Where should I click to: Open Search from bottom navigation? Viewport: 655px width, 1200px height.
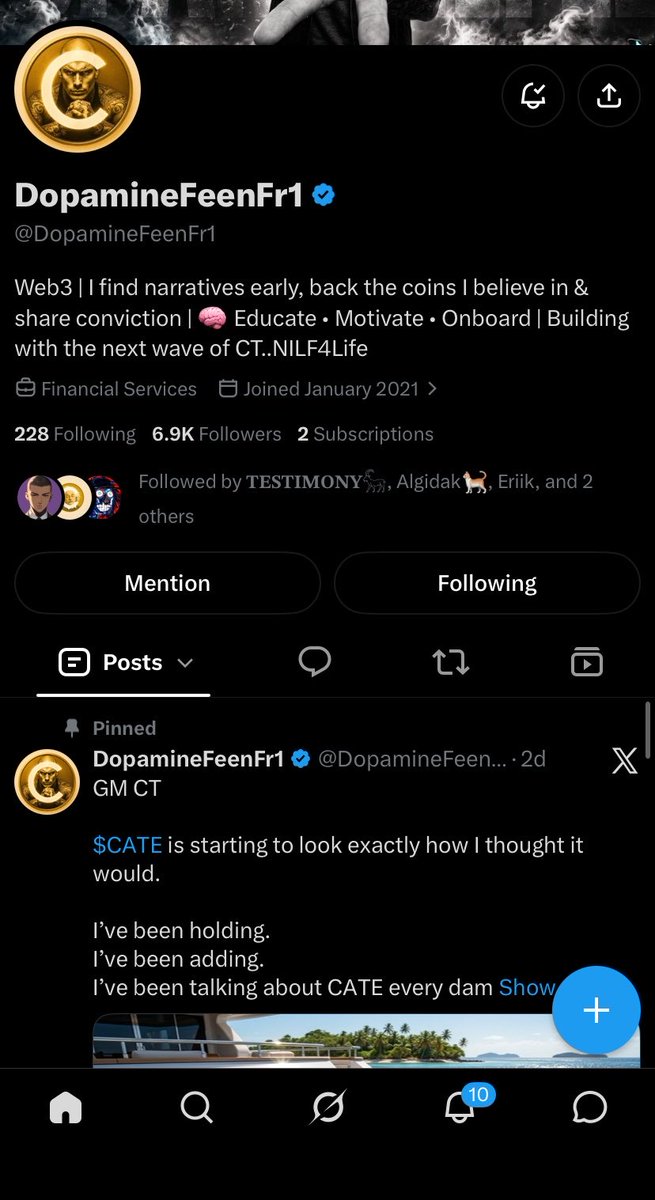pyautogui.click(x=196, y=1107)
